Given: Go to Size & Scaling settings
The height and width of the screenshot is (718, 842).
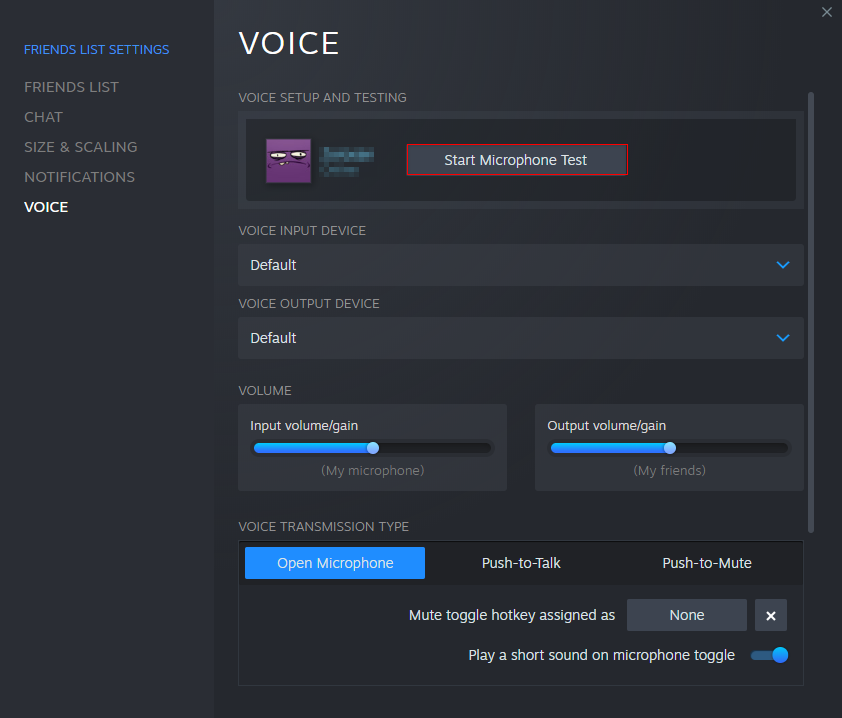Looking at the screenshot, I should pyautogui.click(x=80, y=147).
